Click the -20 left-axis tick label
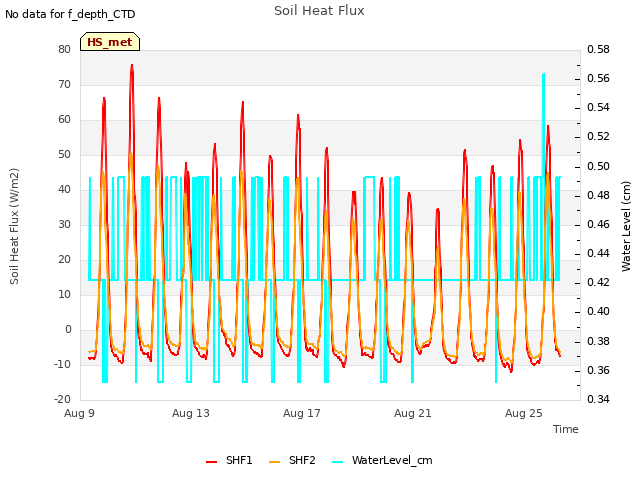Screen dimensions: 640x480 point(62,399)
